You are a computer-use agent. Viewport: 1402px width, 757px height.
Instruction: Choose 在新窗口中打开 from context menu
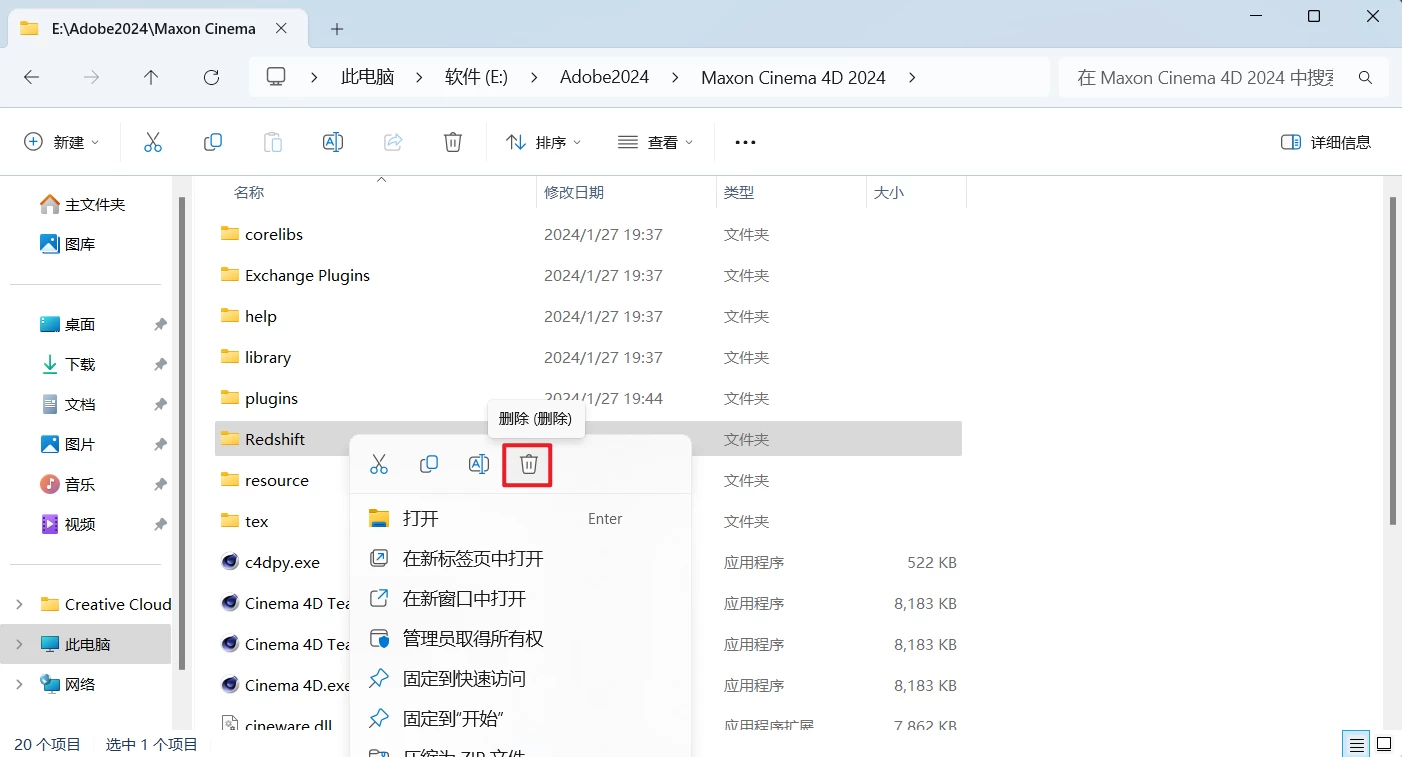click(520, 599)
